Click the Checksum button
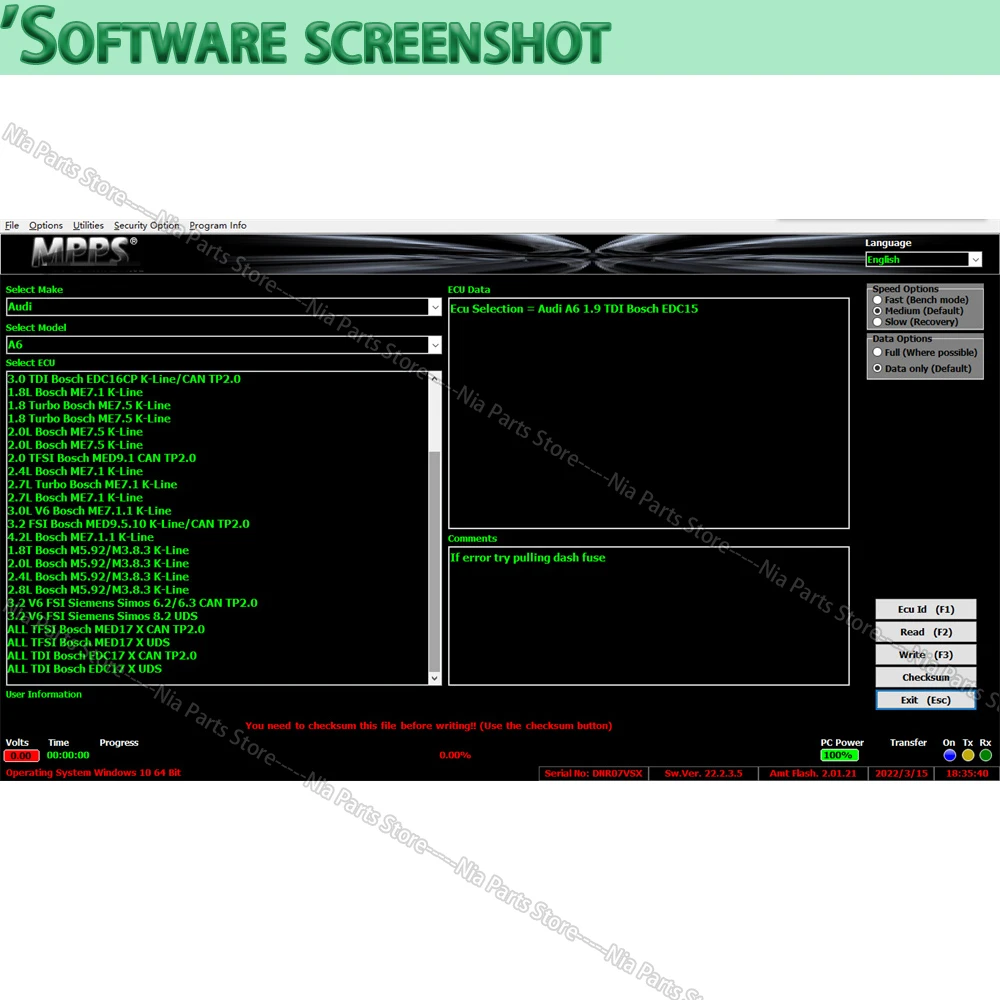Viewport: 1000px width, 1000px height. pos(925,677)
